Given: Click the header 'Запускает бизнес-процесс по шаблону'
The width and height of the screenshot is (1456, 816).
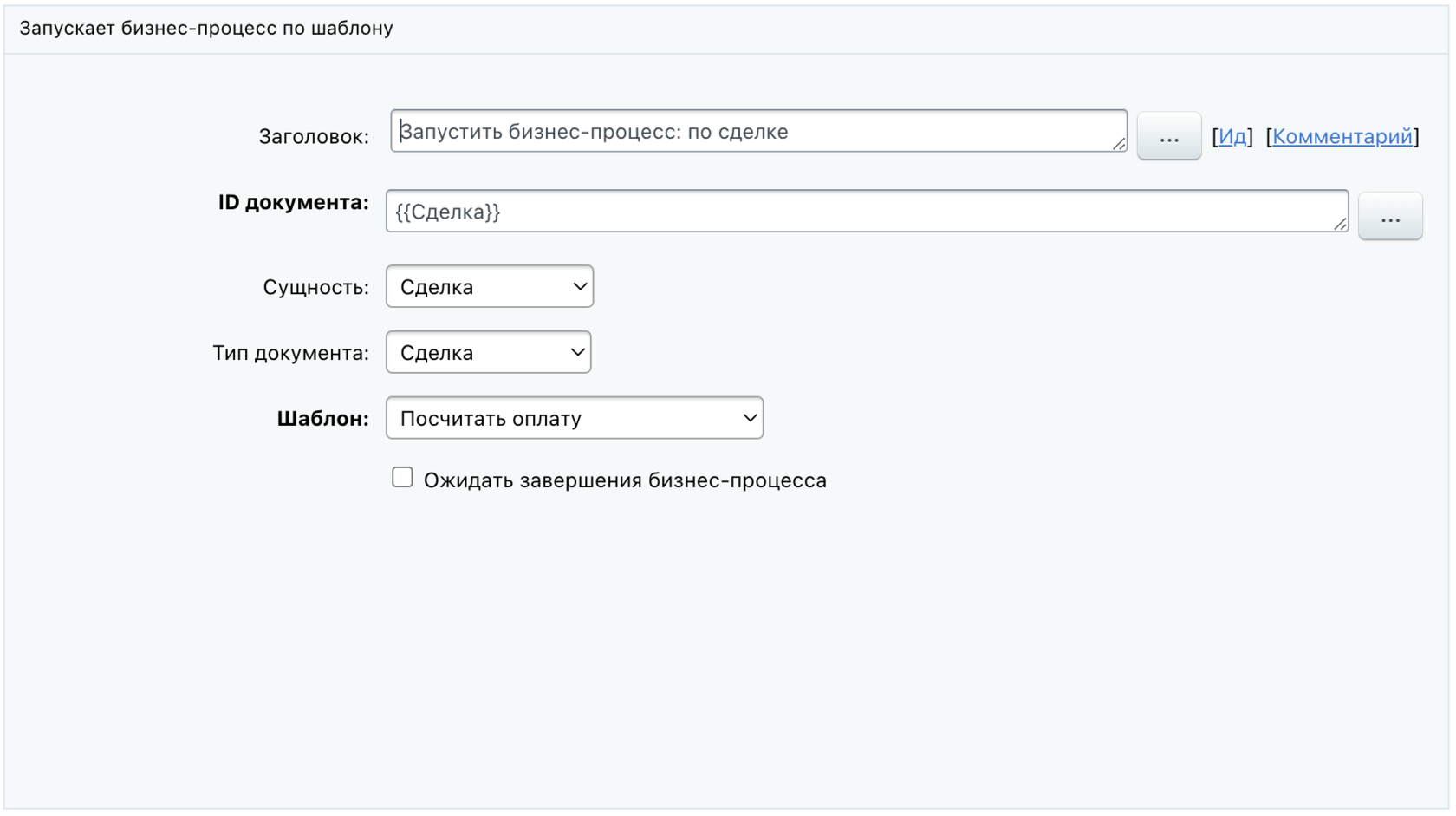Looking at the screenshot, I should click(x=206, y=29).
